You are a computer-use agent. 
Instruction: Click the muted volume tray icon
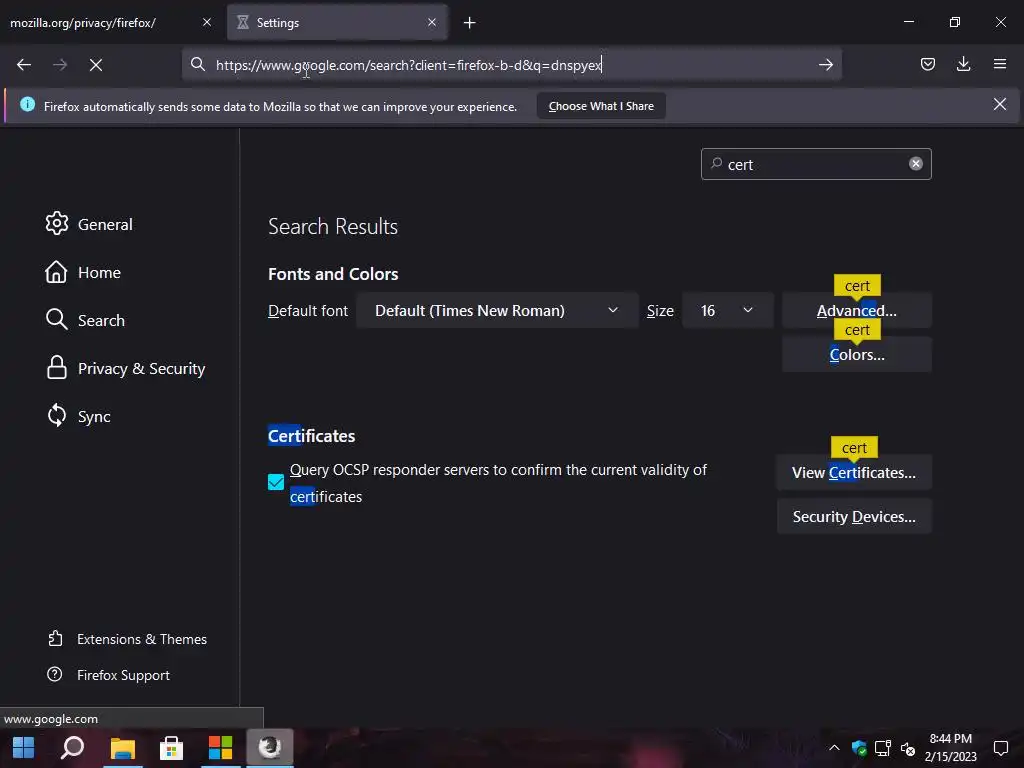(x=908, y=748)
